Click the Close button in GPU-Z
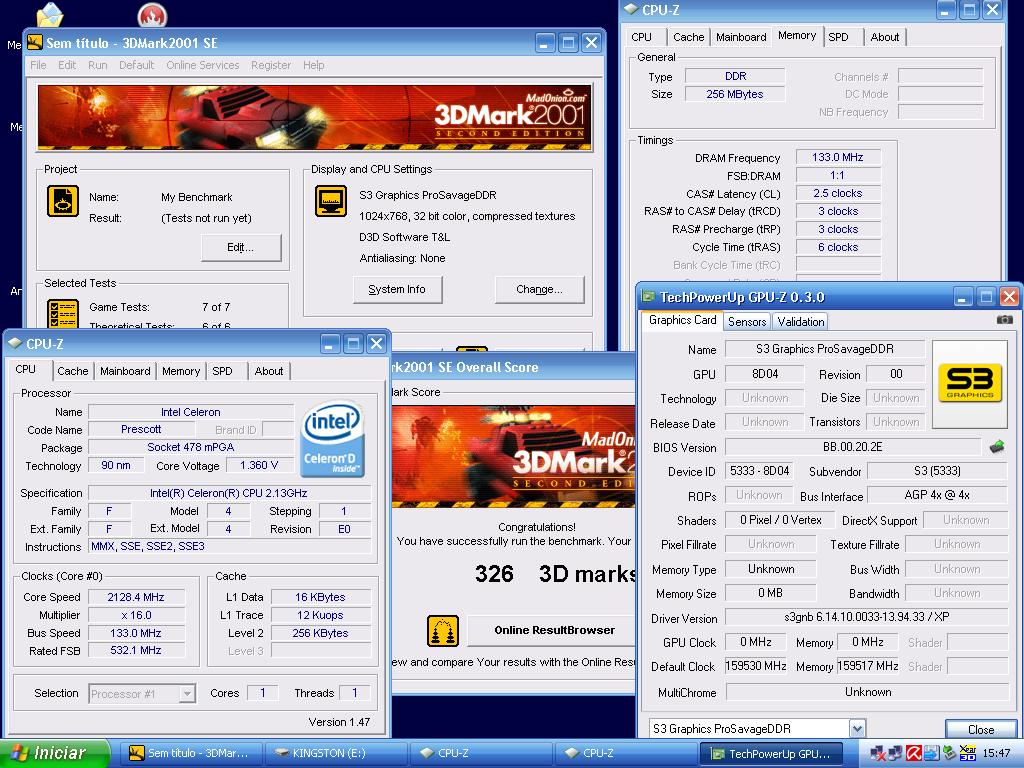Viewport: 1024px width, 768px height. (x=981, y=729)
